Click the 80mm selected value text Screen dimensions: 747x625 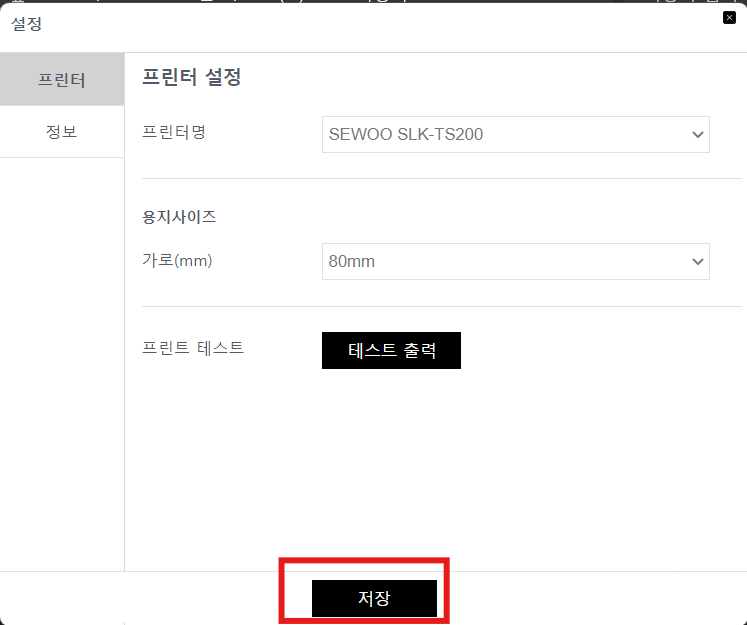pos(352,262)
